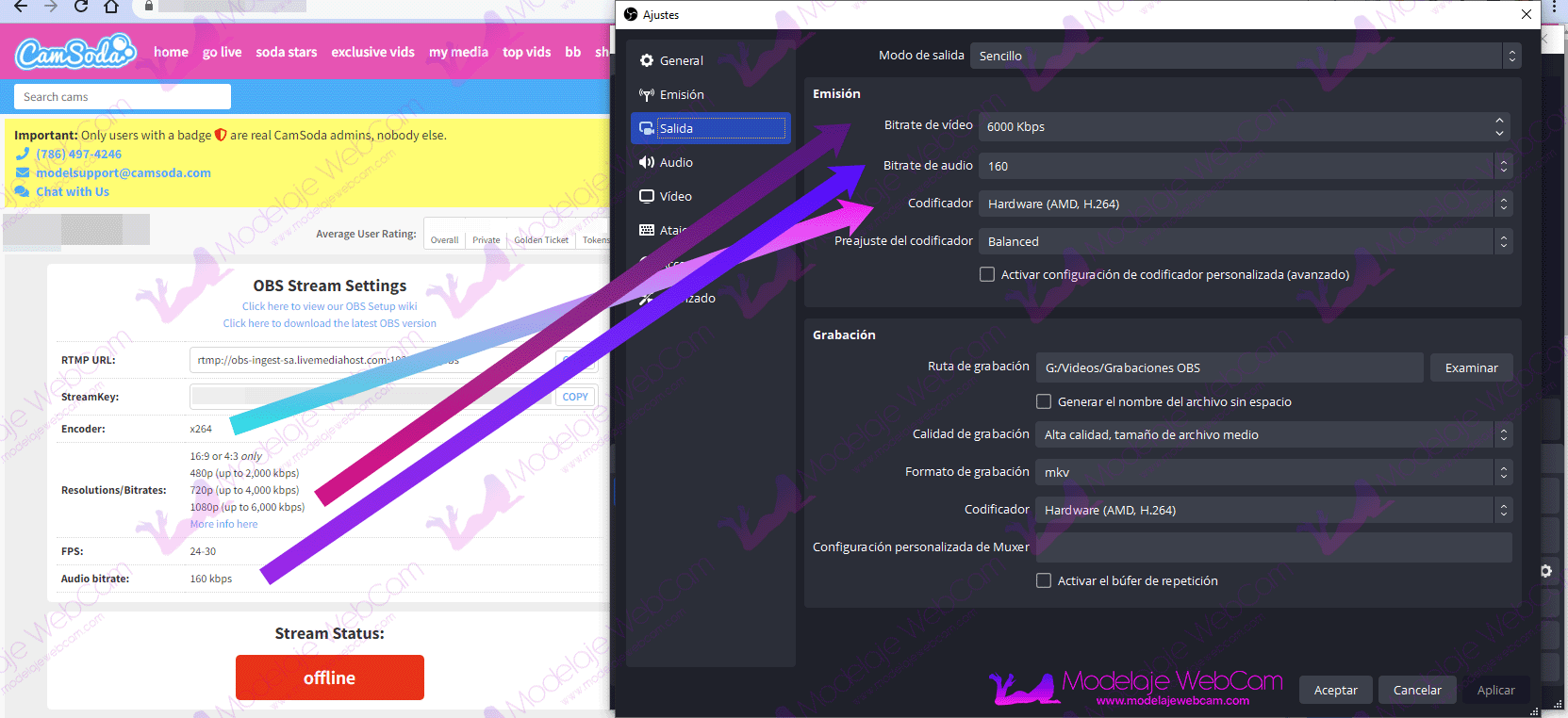Click the Audio speaker icon
Screen dimensions: 1568x718
647,162
